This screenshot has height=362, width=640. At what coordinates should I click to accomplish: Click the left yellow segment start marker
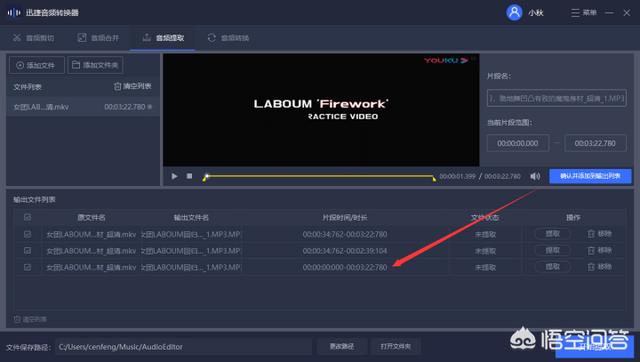(205, 178)
